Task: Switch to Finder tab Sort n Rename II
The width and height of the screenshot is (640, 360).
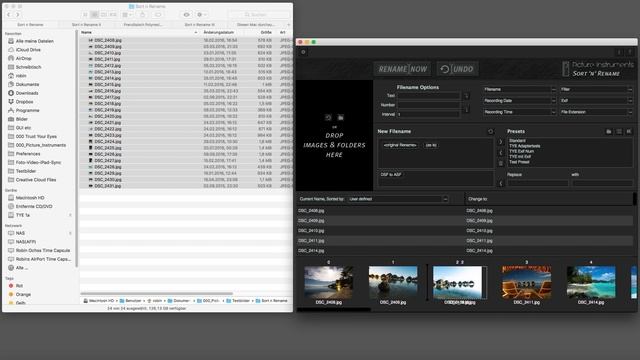Action: (x=87, y=24)
